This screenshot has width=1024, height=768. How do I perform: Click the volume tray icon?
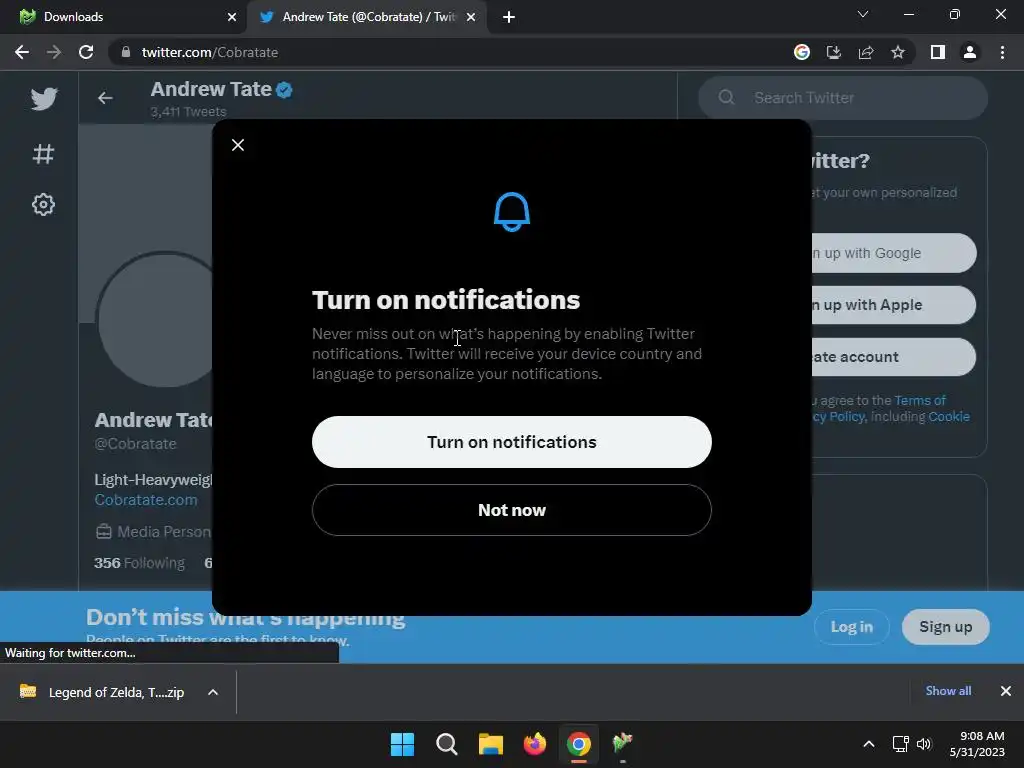pos(924,744)
